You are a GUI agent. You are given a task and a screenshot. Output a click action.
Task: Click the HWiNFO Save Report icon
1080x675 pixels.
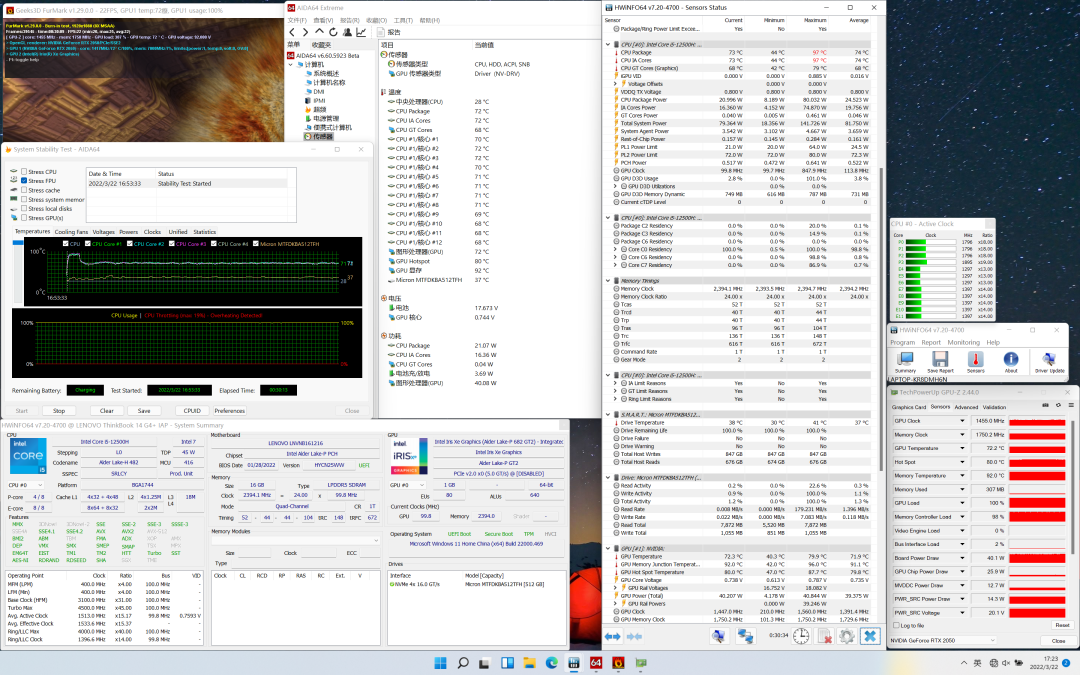coord(940,360)
